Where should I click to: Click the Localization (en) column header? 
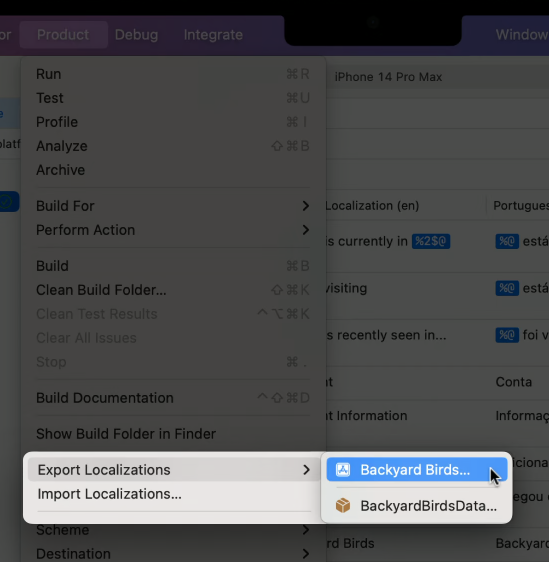[372, 206]
